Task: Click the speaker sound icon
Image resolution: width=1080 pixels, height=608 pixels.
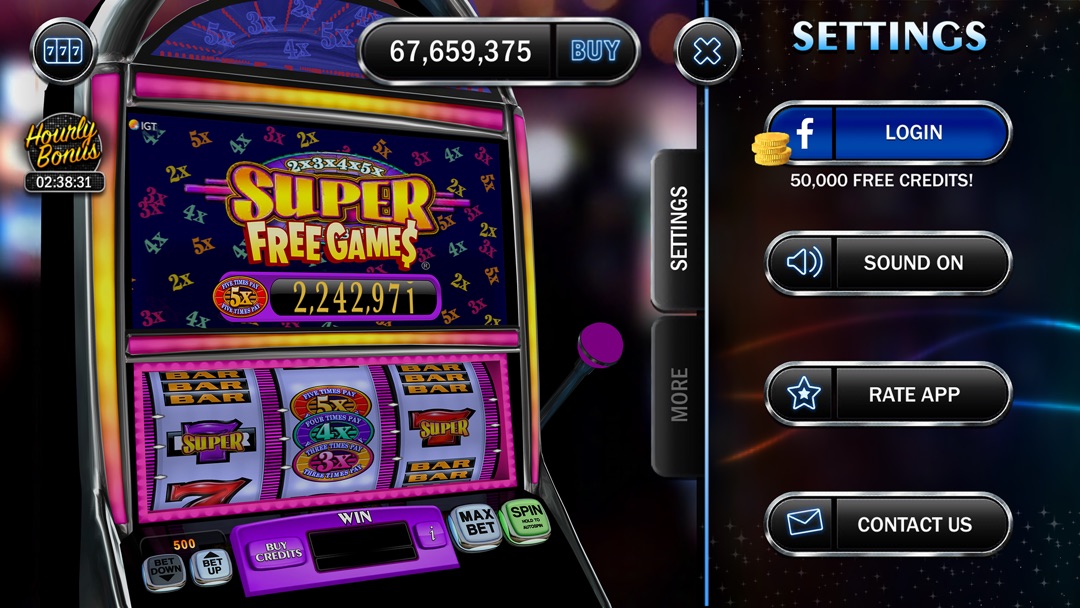Action: tap(803, 263)
